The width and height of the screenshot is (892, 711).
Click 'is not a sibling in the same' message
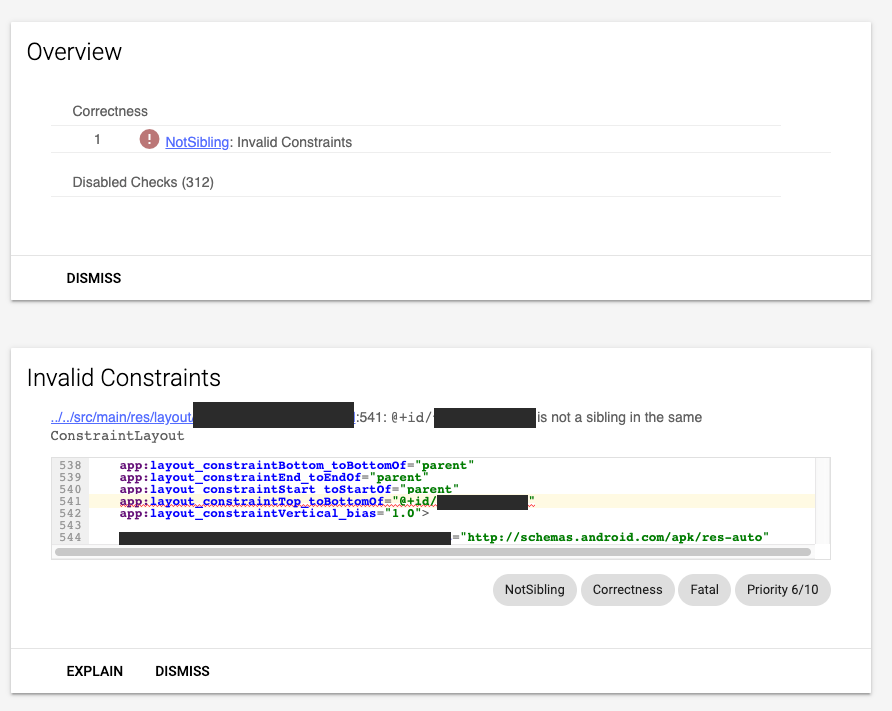(x=620, y=417)
